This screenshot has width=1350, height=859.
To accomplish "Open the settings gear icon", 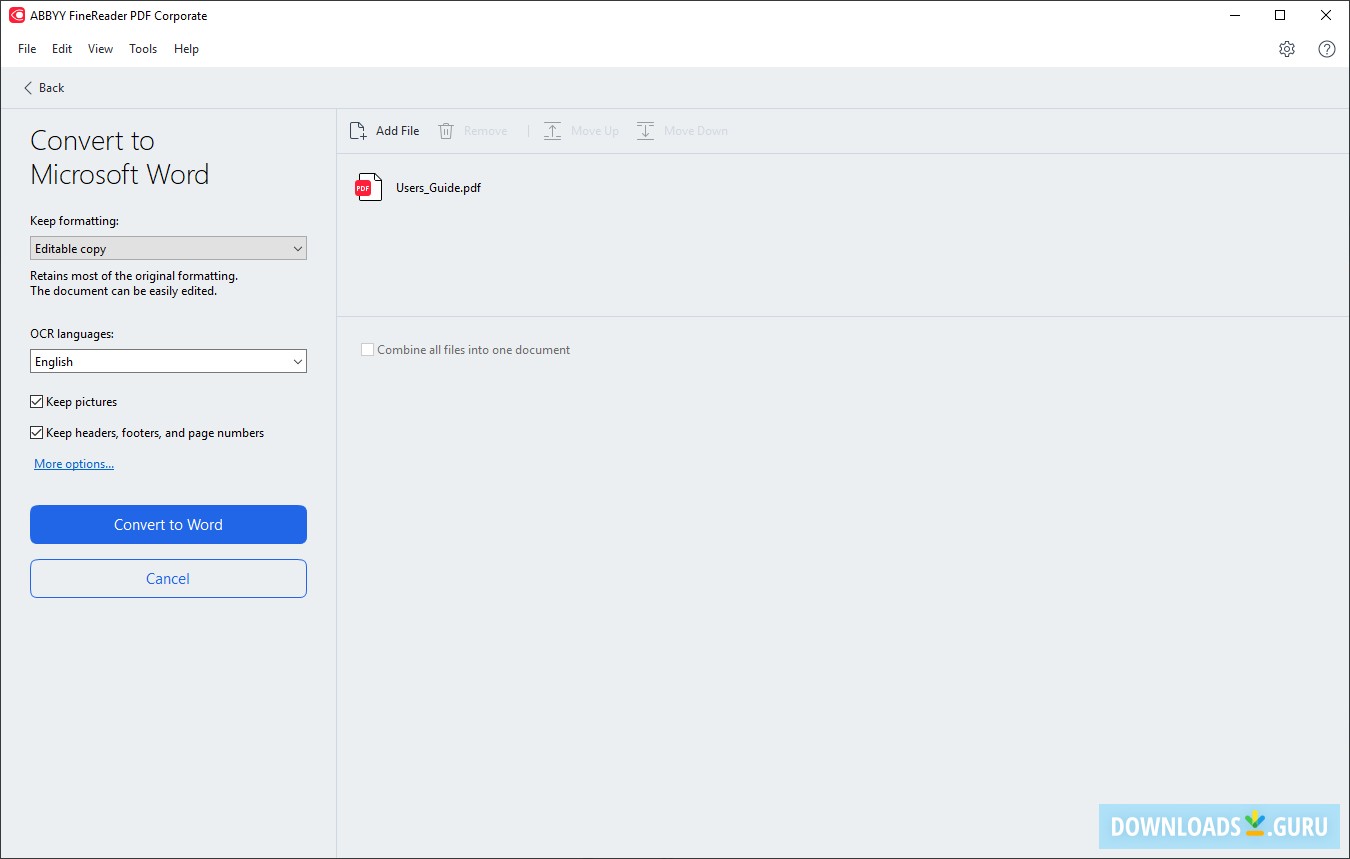I will (x=1287, y=49).
